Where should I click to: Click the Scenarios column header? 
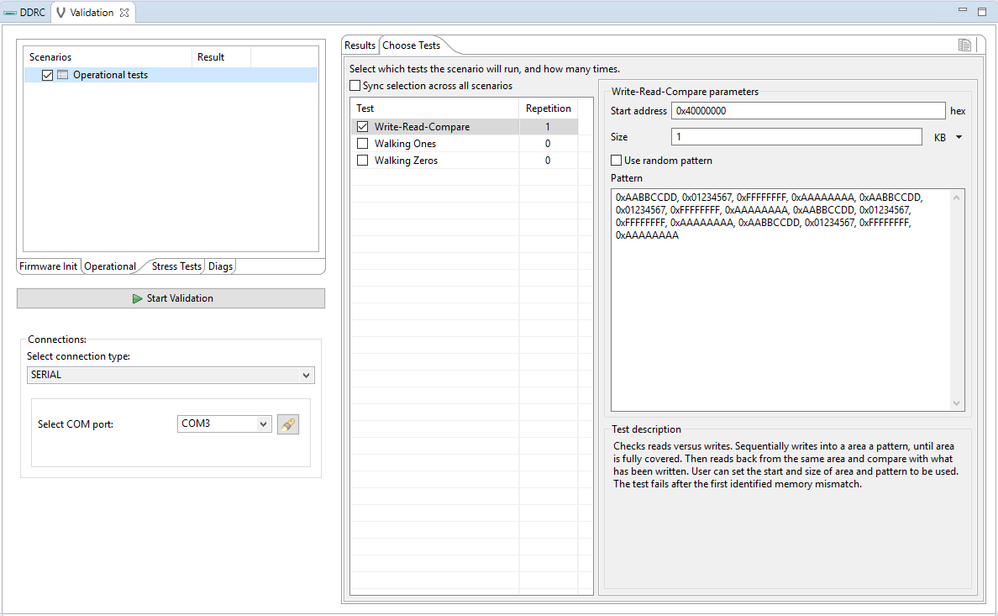108,57
